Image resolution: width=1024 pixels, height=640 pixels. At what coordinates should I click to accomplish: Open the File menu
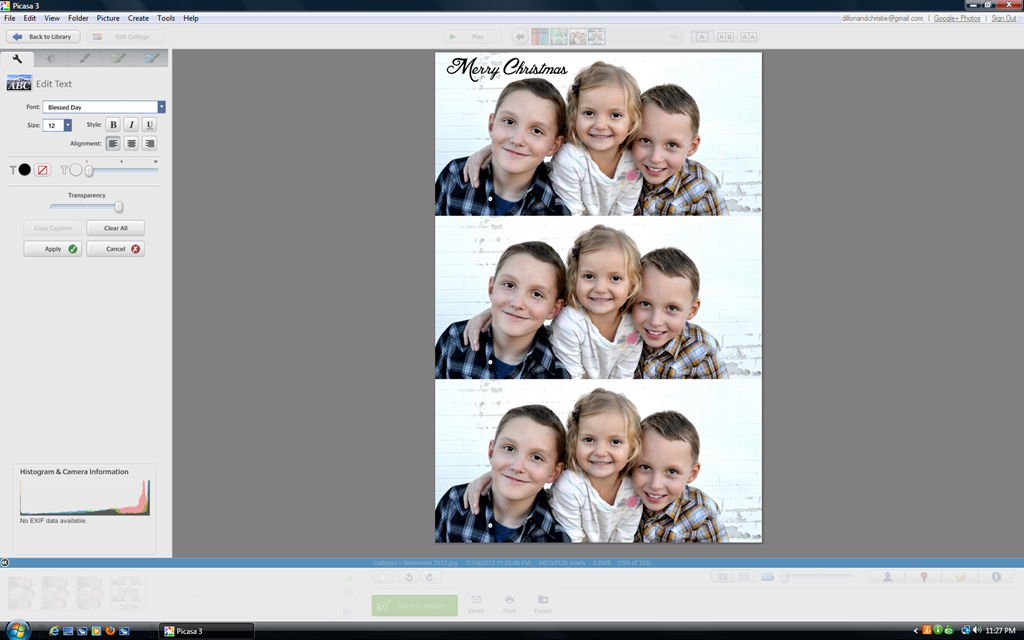pyautogui.click(x=10, y=18)
